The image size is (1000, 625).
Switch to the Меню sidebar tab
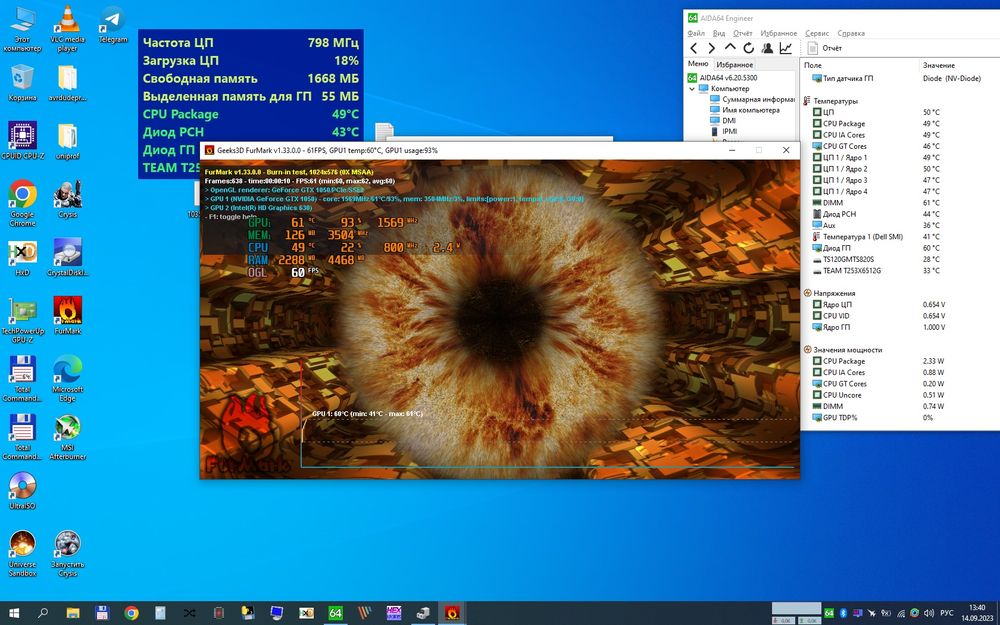point(698,64)
